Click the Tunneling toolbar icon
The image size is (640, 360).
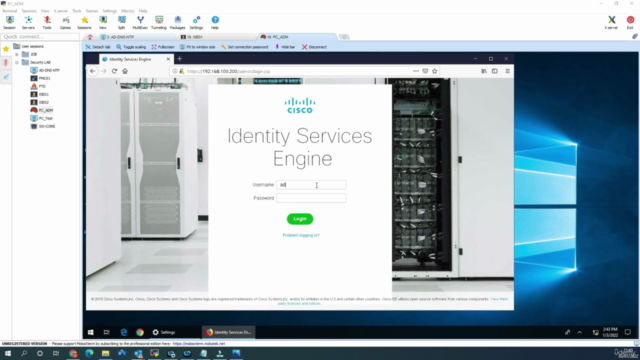159,22
